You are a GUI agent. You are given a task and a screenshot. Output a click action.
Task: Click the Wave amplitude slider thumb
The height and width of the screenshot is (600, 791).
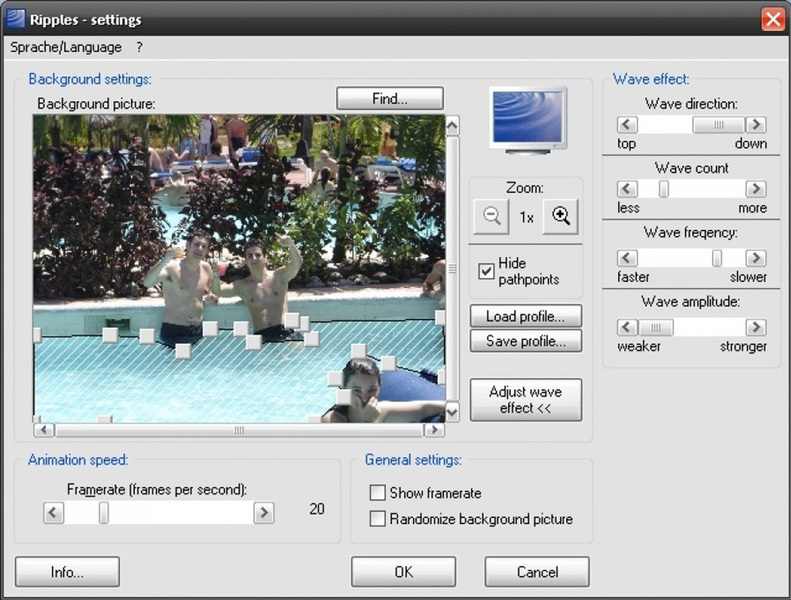click(x=655, y=327)
